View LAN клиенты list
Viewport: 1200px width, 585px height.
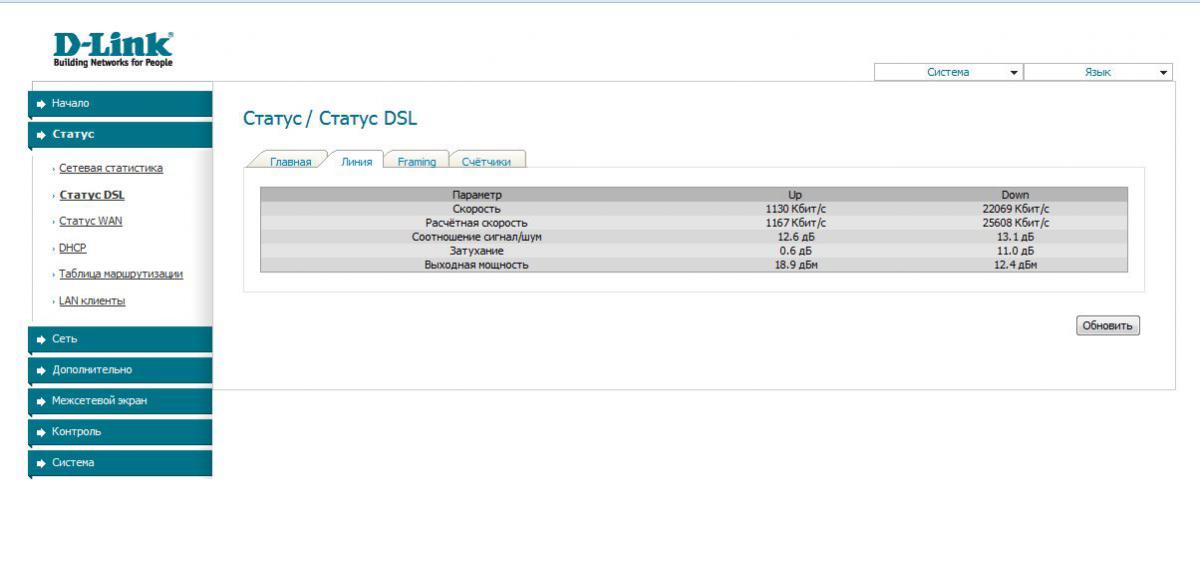92,301
